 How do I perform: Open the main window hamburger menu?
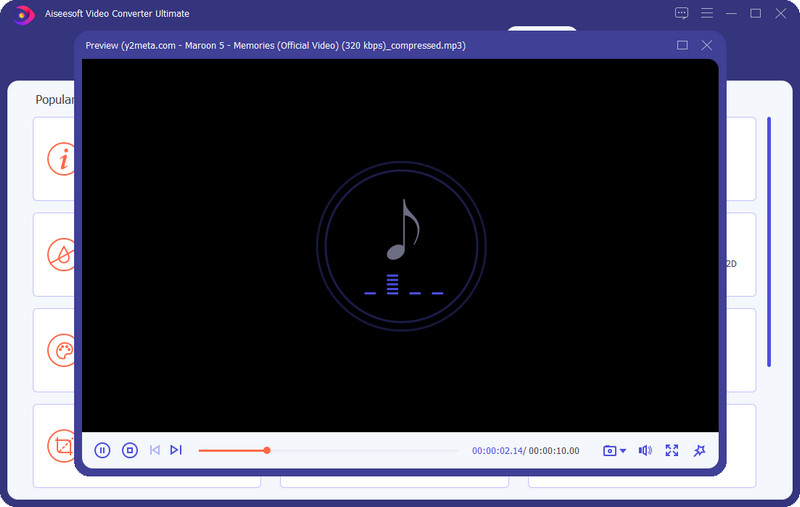point(707,13)
